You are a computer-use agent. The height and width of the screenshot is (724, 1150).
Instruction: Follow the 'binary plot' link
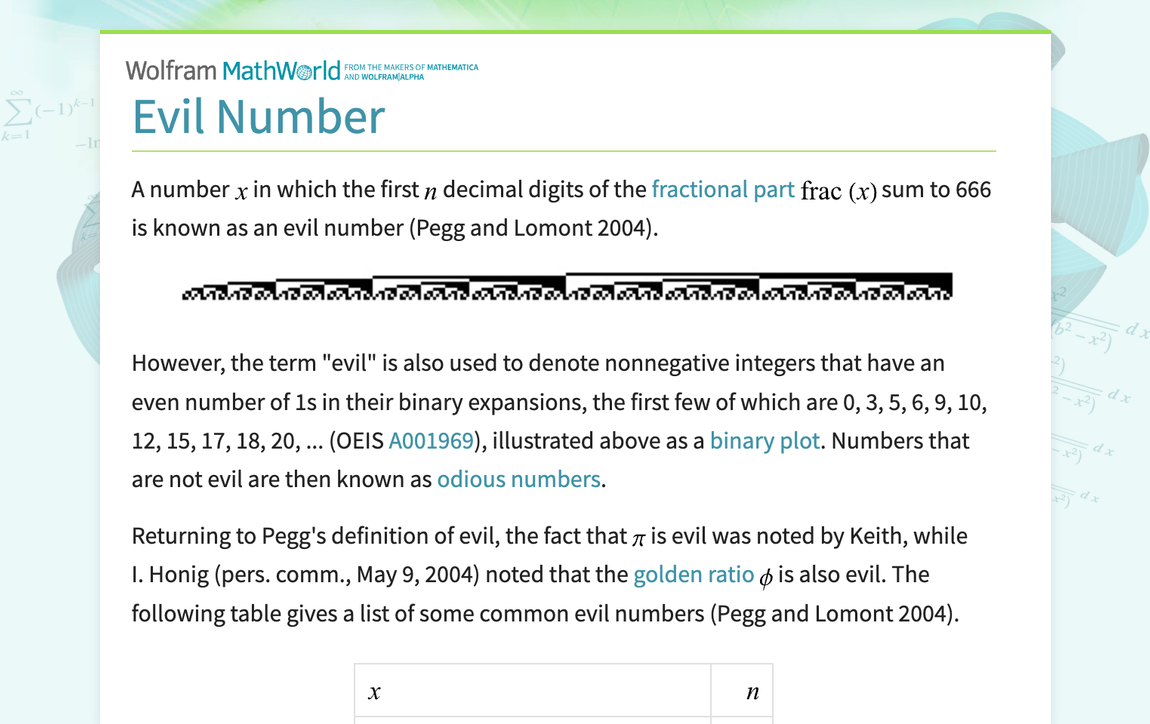(x=764, y=441)
